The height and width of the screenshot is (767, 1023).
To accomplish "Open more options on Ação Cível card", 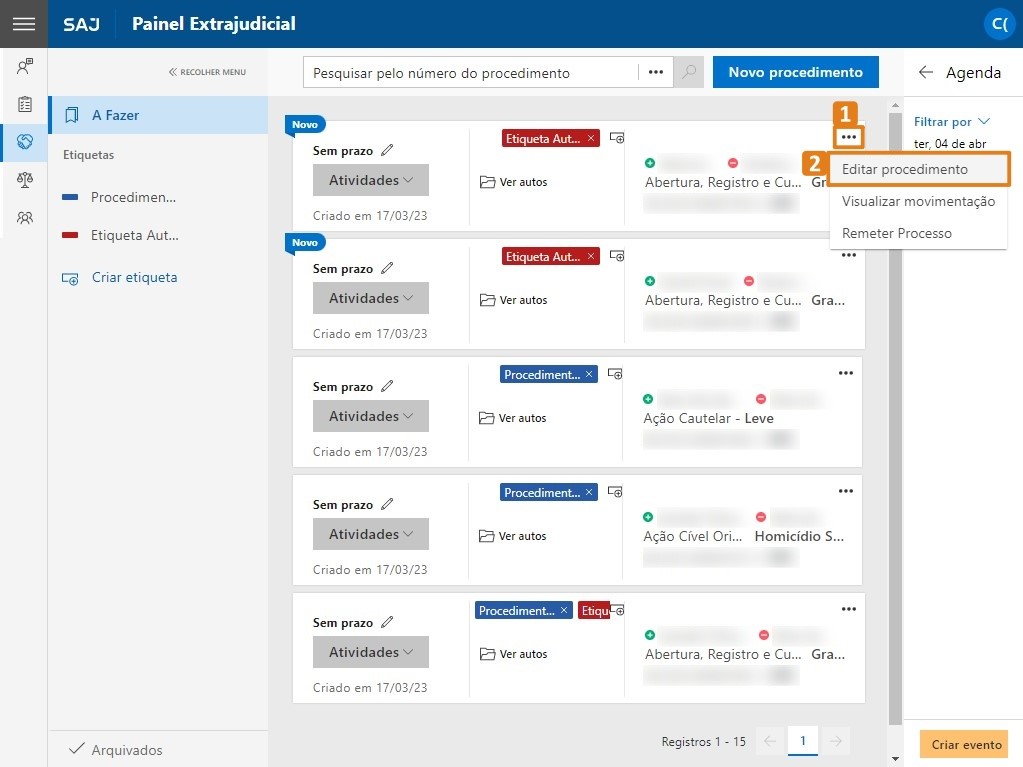I will click(x=846, y=491).
